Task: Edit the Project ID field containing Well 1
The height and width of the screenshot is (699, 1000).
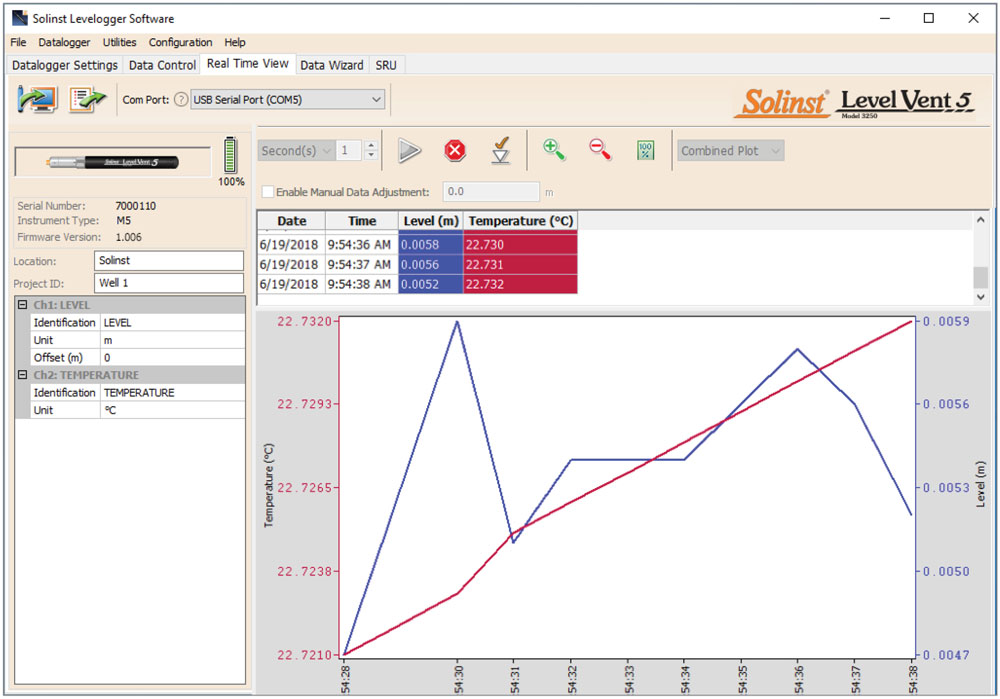Action: (168, 283)
